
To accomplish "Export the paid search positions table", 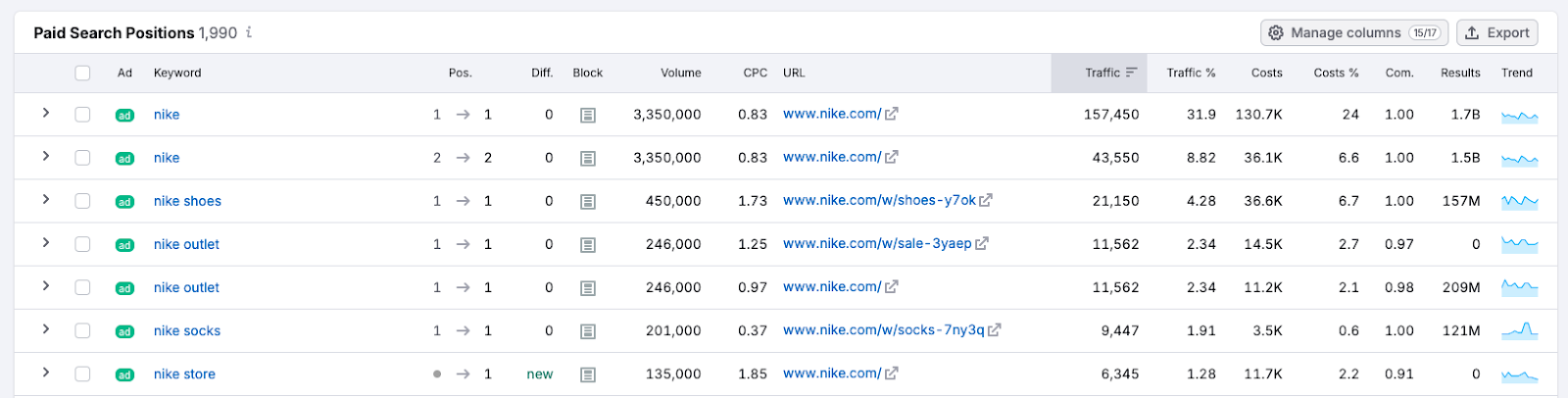I will click(x=1496, y=32).
